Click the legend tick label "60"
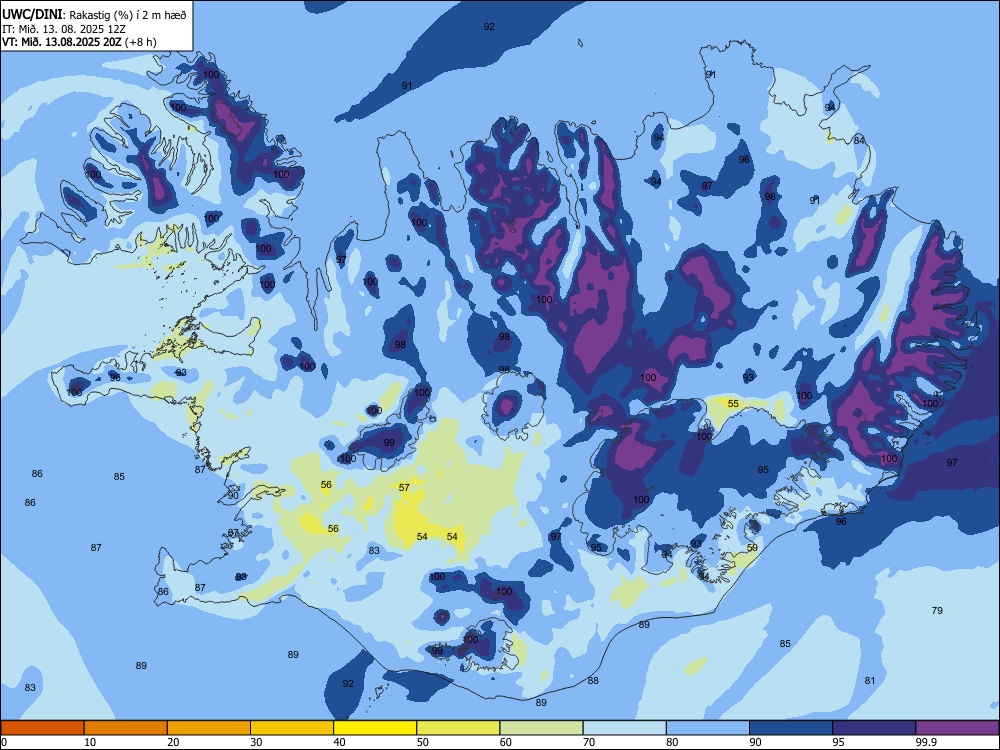Image resolution: width=1000 pixels, height=750 pixels. click(506, 742)
